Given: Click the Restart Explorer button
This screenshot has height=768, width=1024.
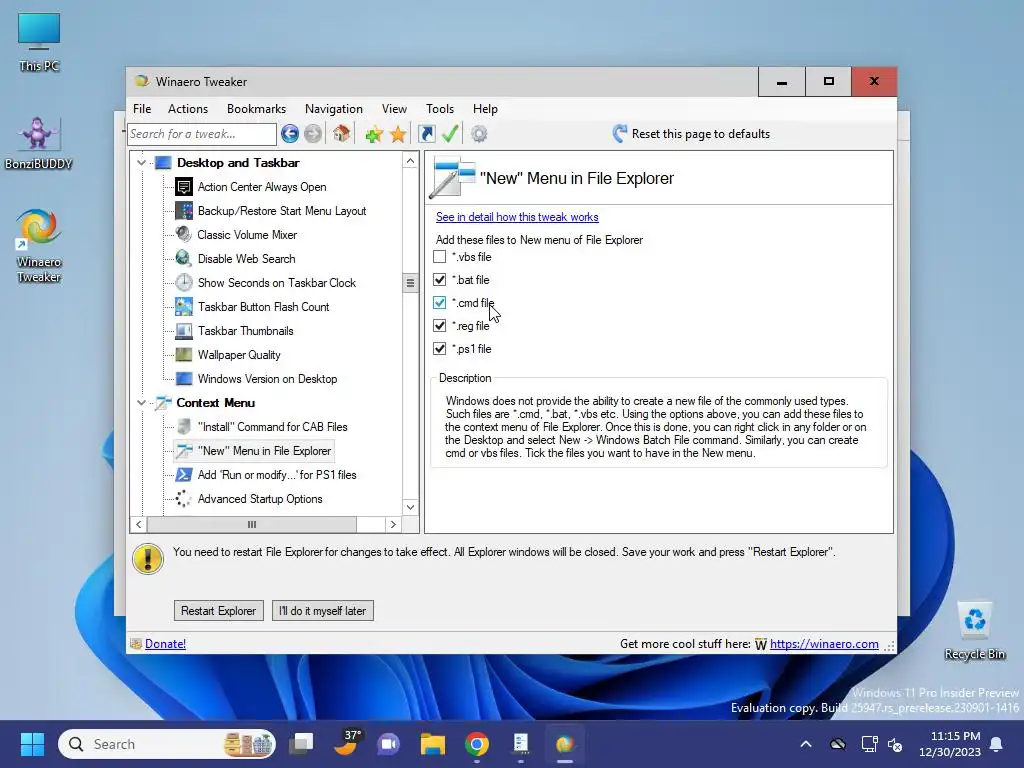Looking at the screenshot, I should point(219,611).
